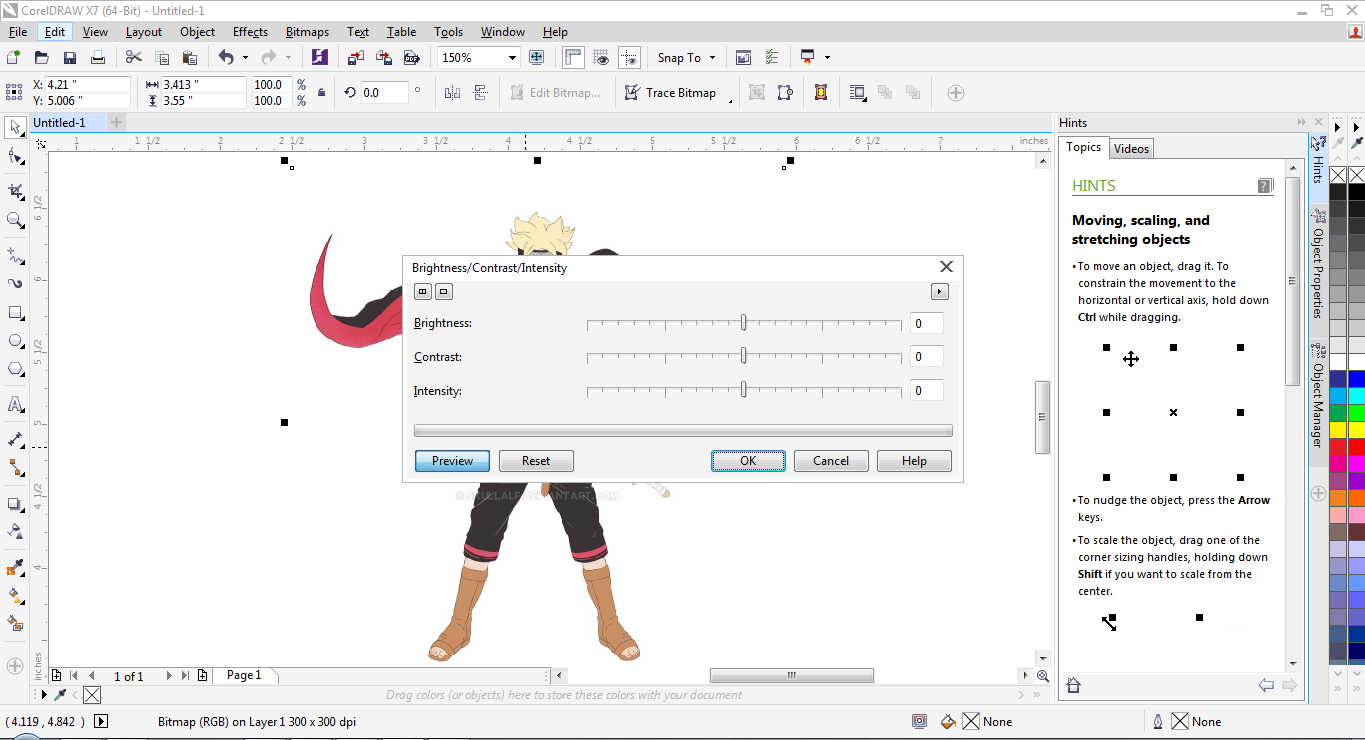This screenshot has height=740, width=1365.
Task: Toggle the lock ratio padlock
Action: [x=321, y=93]
